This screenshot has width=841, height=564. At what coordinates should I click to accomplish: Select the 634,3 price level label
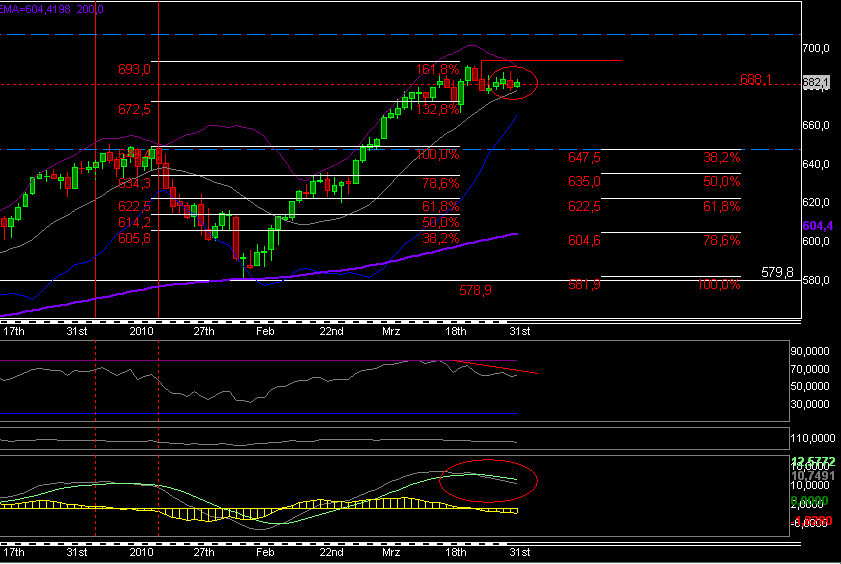click(x=134, y=183)
